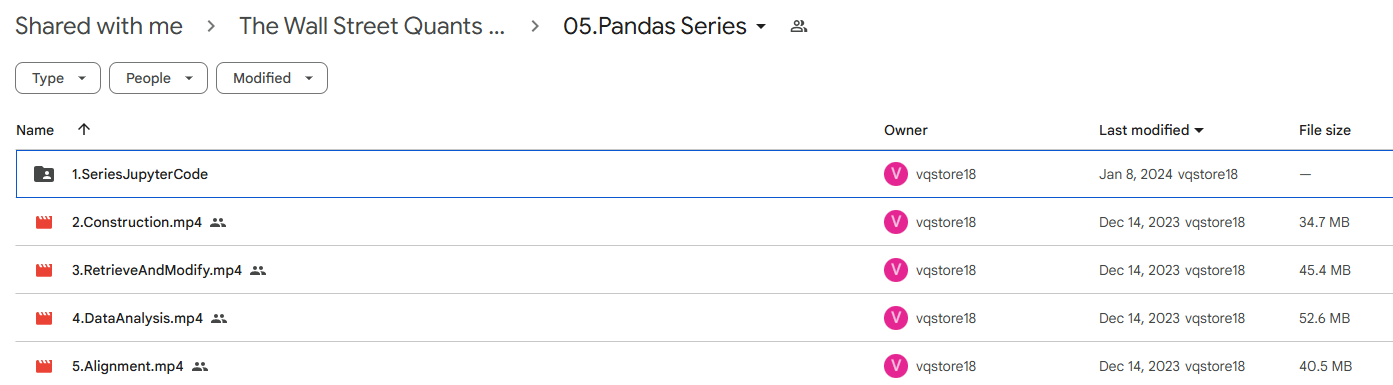Expand the 05.Pandas Series folder menu arrow
This screenshot has height=385, width=1393.
coord(761,27)
